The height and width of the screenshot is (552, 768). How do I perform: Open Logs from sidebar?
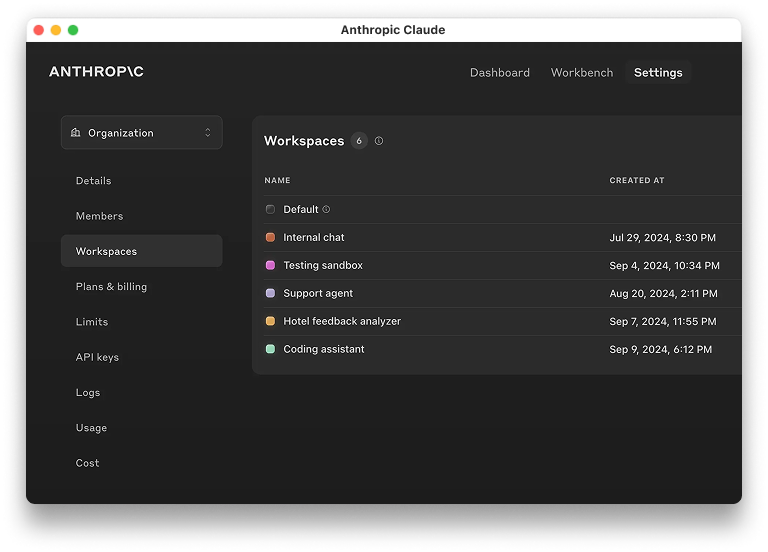[x=88, y=392]
